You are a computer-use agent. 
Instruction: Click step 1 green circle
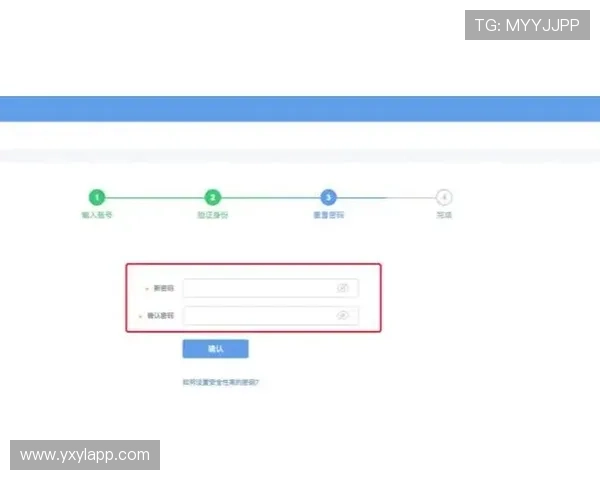97,198
